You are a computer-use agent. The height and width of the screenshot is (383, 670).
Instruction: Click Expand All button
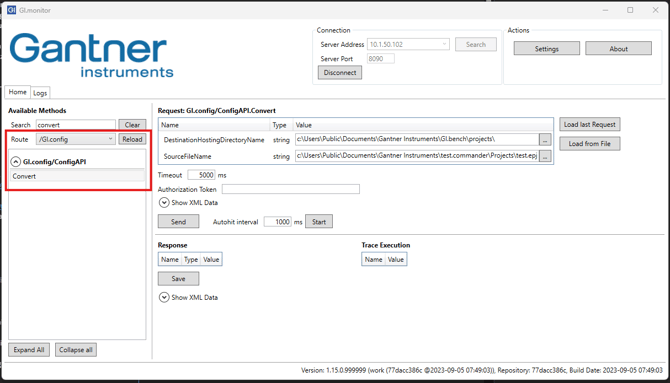[29, 350]
